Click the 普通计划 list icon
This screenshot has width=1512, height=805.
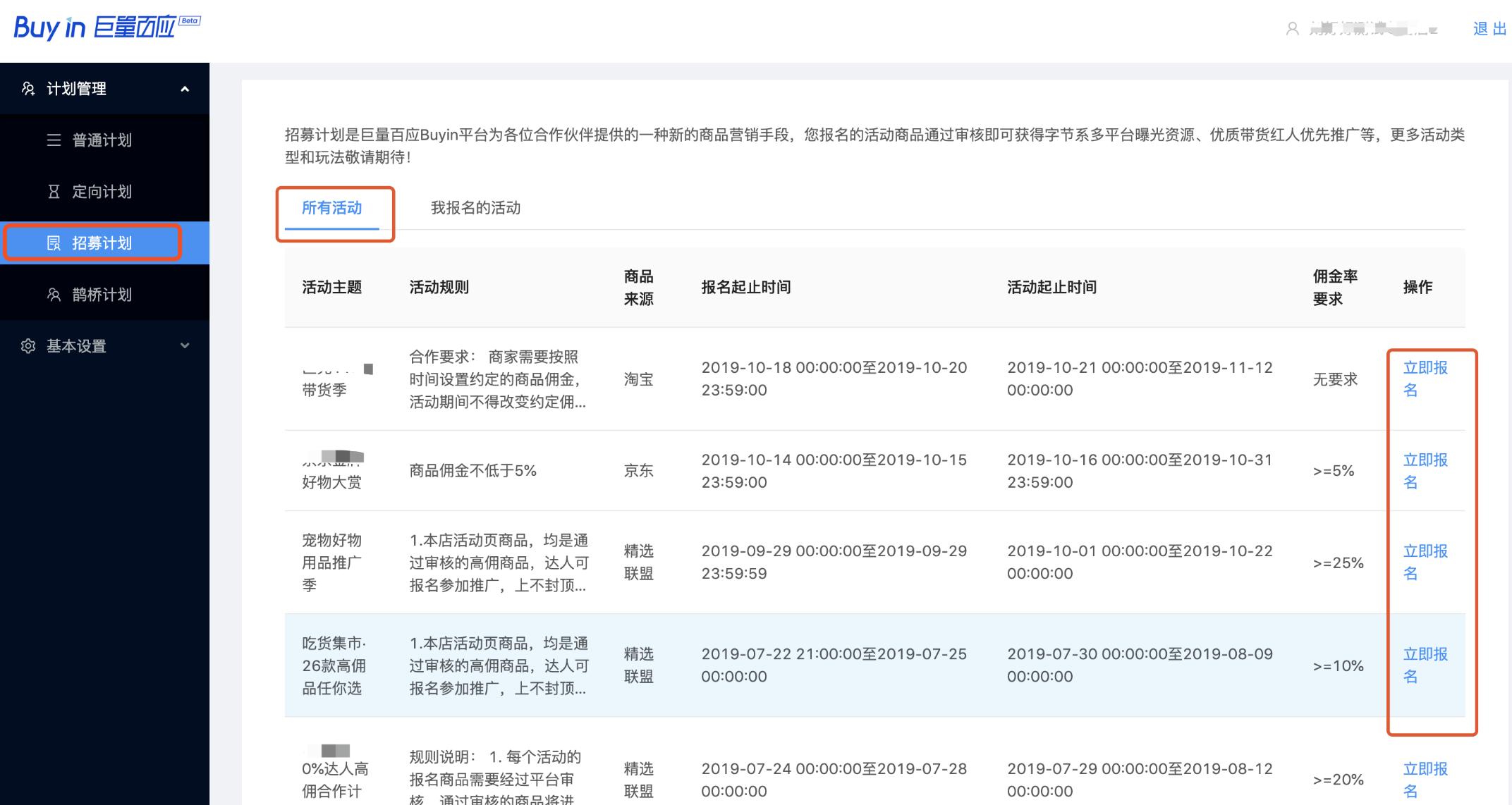pos(54,140)
